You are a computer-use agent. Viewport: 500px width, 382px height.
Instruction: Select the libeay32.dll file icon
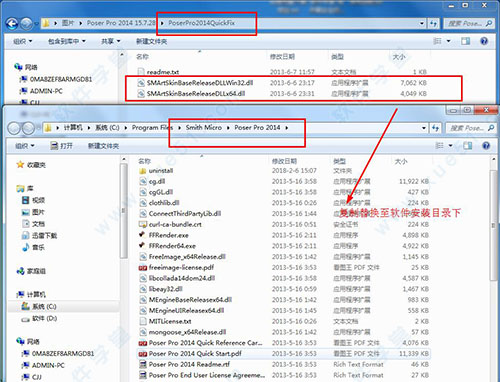[143, 289]
